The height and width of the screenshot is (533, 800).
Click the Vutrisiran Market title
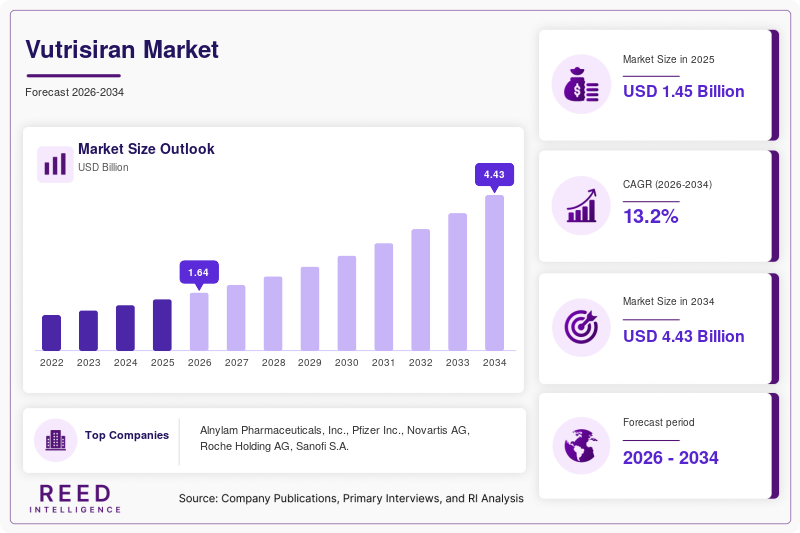tap(122, 50)
